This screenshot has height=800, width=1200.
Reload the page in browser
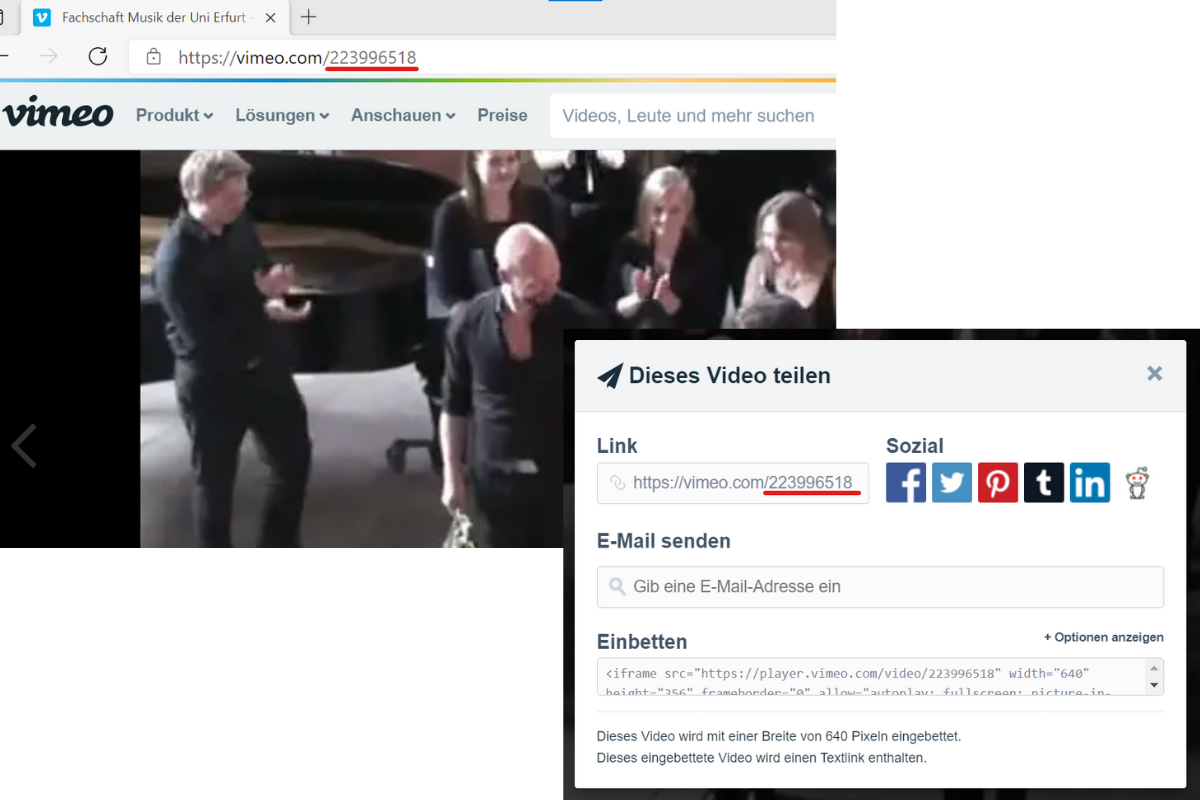[98, 57]
